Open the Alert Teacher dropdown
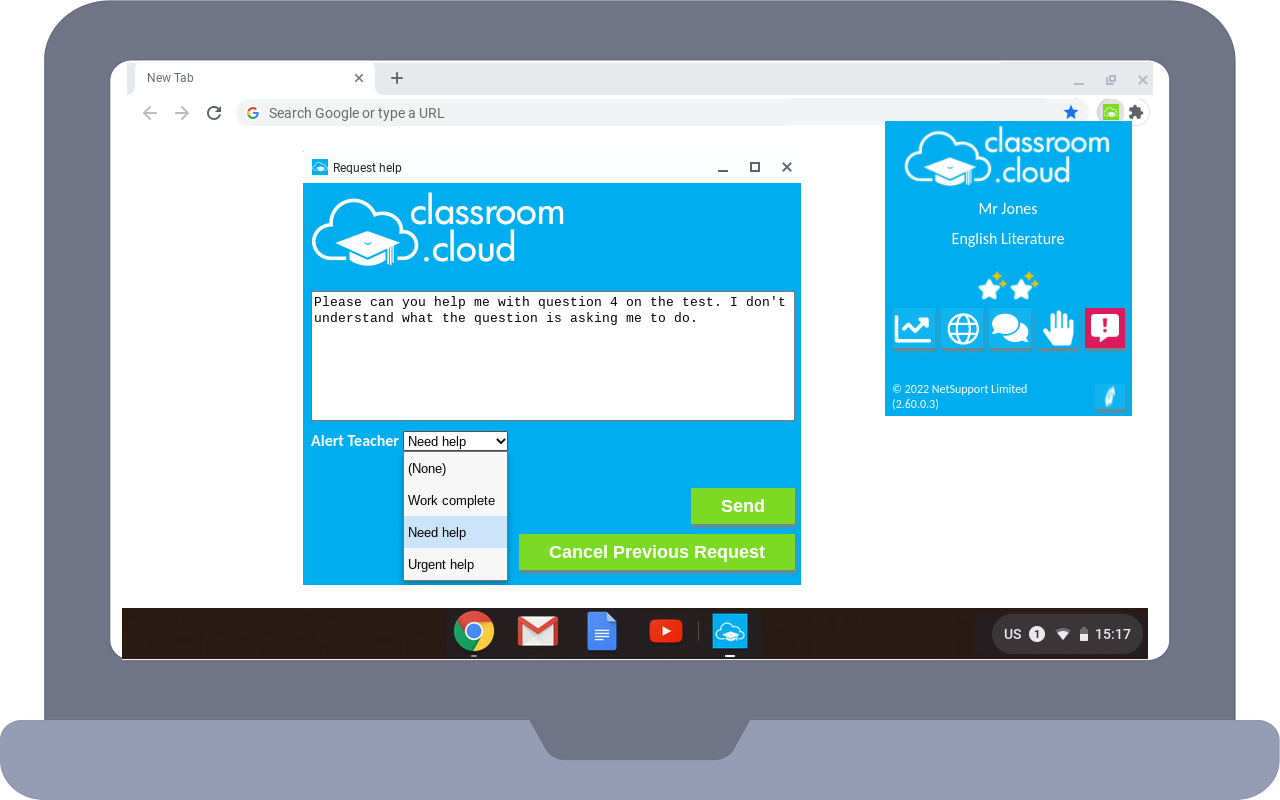This screenshot has width=1280, height=800. (x=455, y=441)
